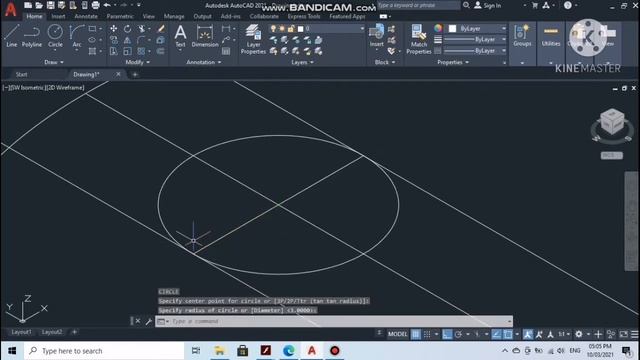Image resolution: width=640 pixels, height=360 pixels.
Task: Select the Hatch tool in Draw panel
Action: pyautogui.click(x=92, y=51)
